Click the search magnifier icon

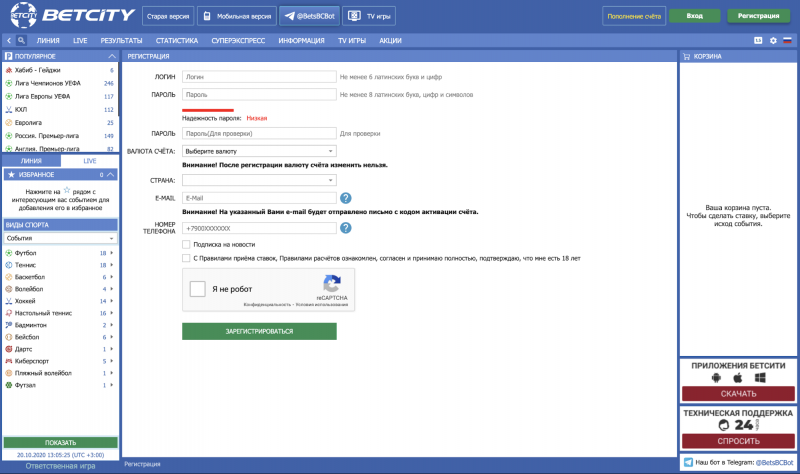click(x=21, y=40)
